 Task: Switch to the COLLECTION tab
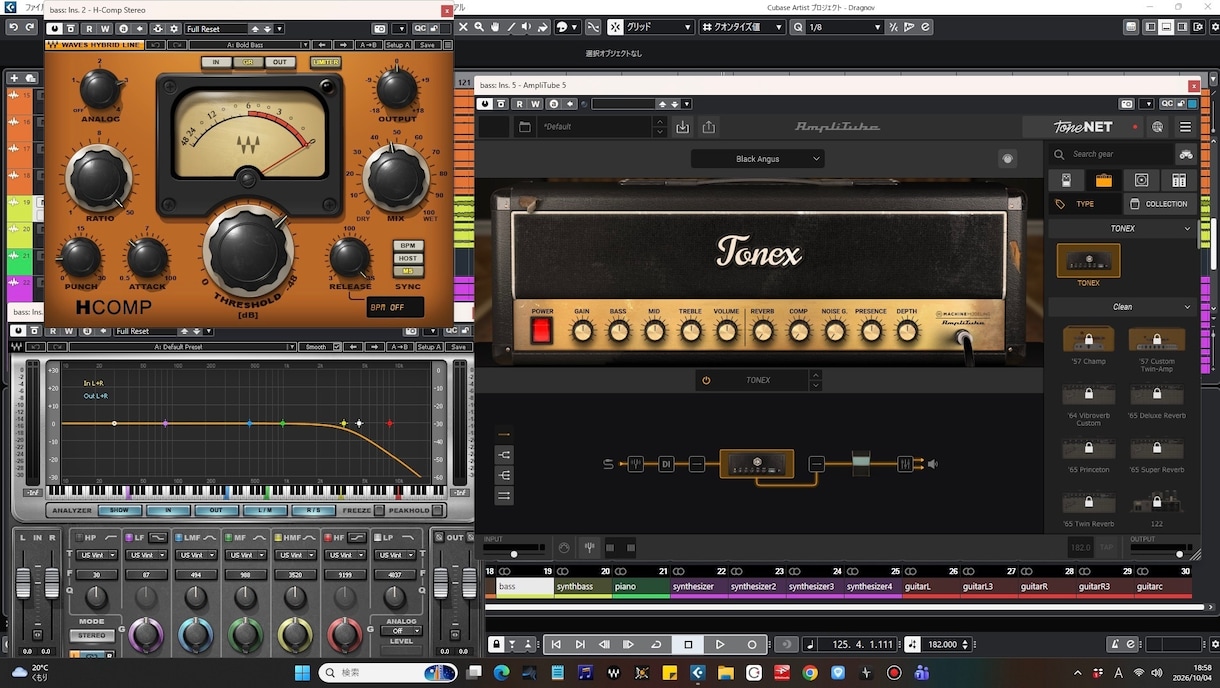click(1160, 204)
